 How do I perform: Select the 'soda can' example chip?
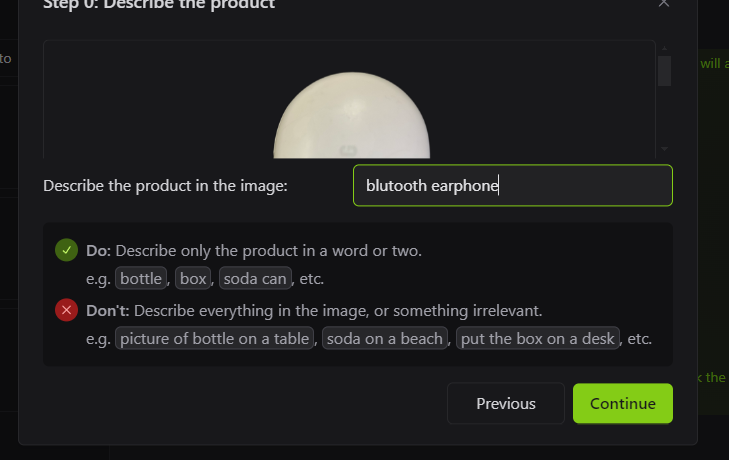coord(255,278)
